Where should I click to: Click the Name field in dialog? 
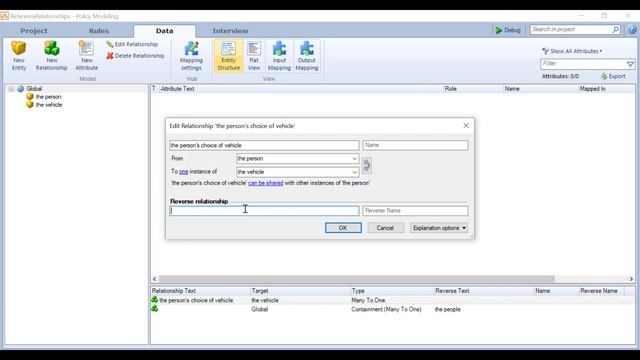(x=415, y=145)
